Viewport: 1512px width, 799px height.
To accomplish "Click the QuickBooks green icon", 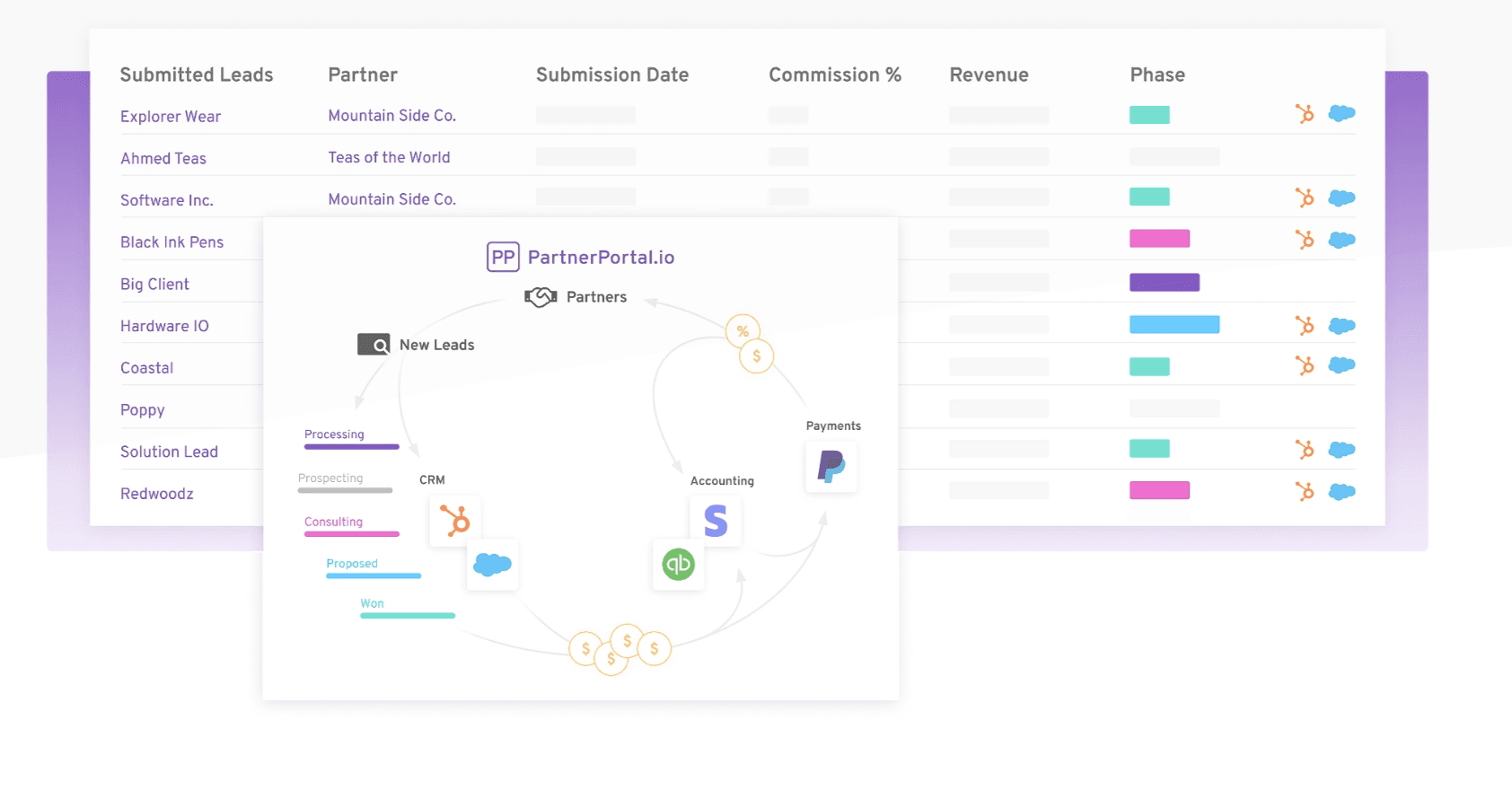I will (679, 565).
